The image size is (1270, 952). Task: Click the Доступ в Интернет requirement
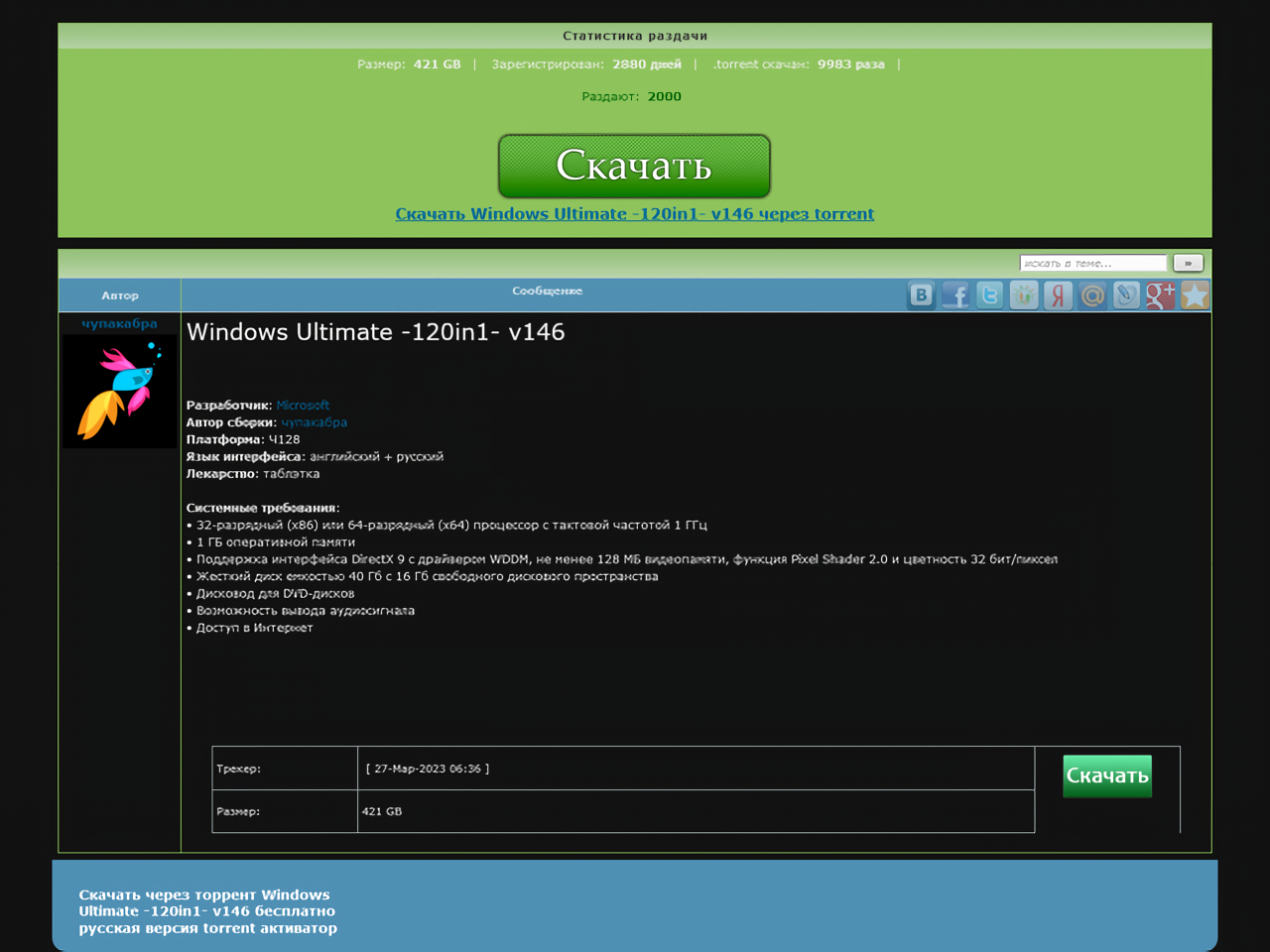[250, 628]
